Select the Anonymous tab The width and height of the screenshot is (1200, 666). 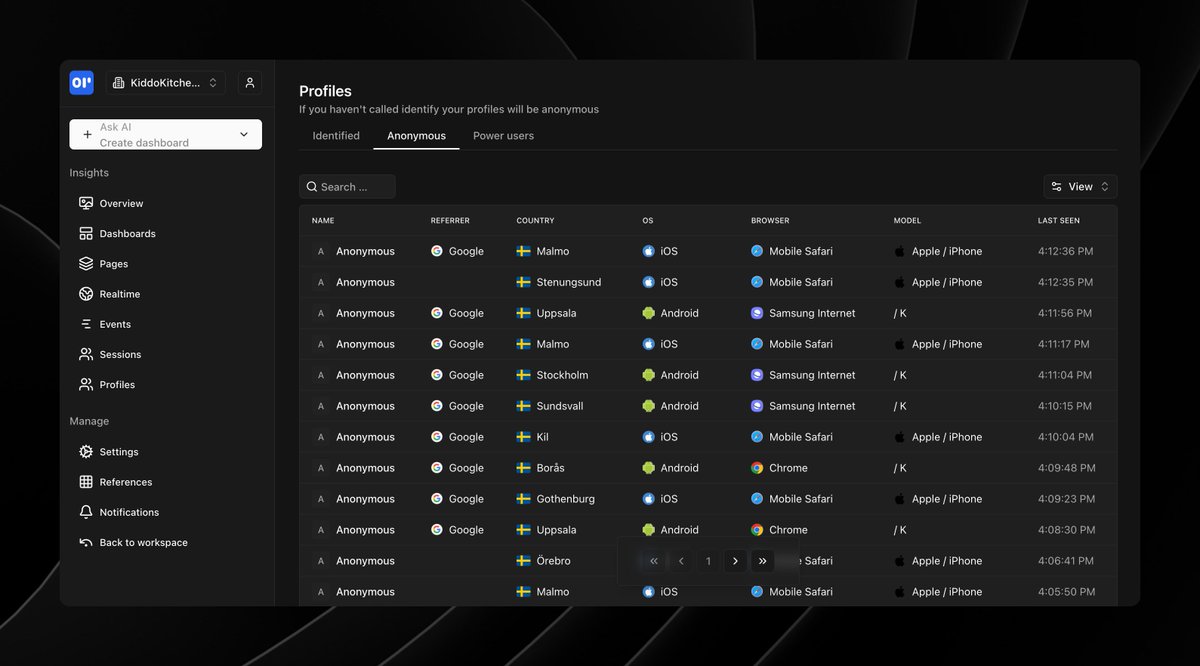[416, 136]
